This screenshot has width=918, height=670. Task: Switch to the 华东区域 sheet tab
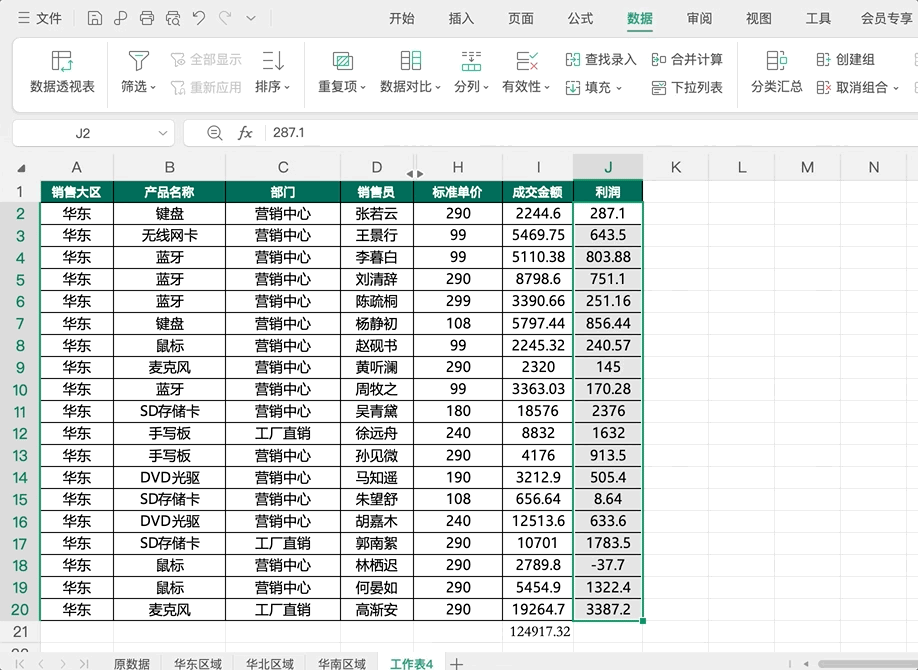pyautogui.click(x=197, y=664)
